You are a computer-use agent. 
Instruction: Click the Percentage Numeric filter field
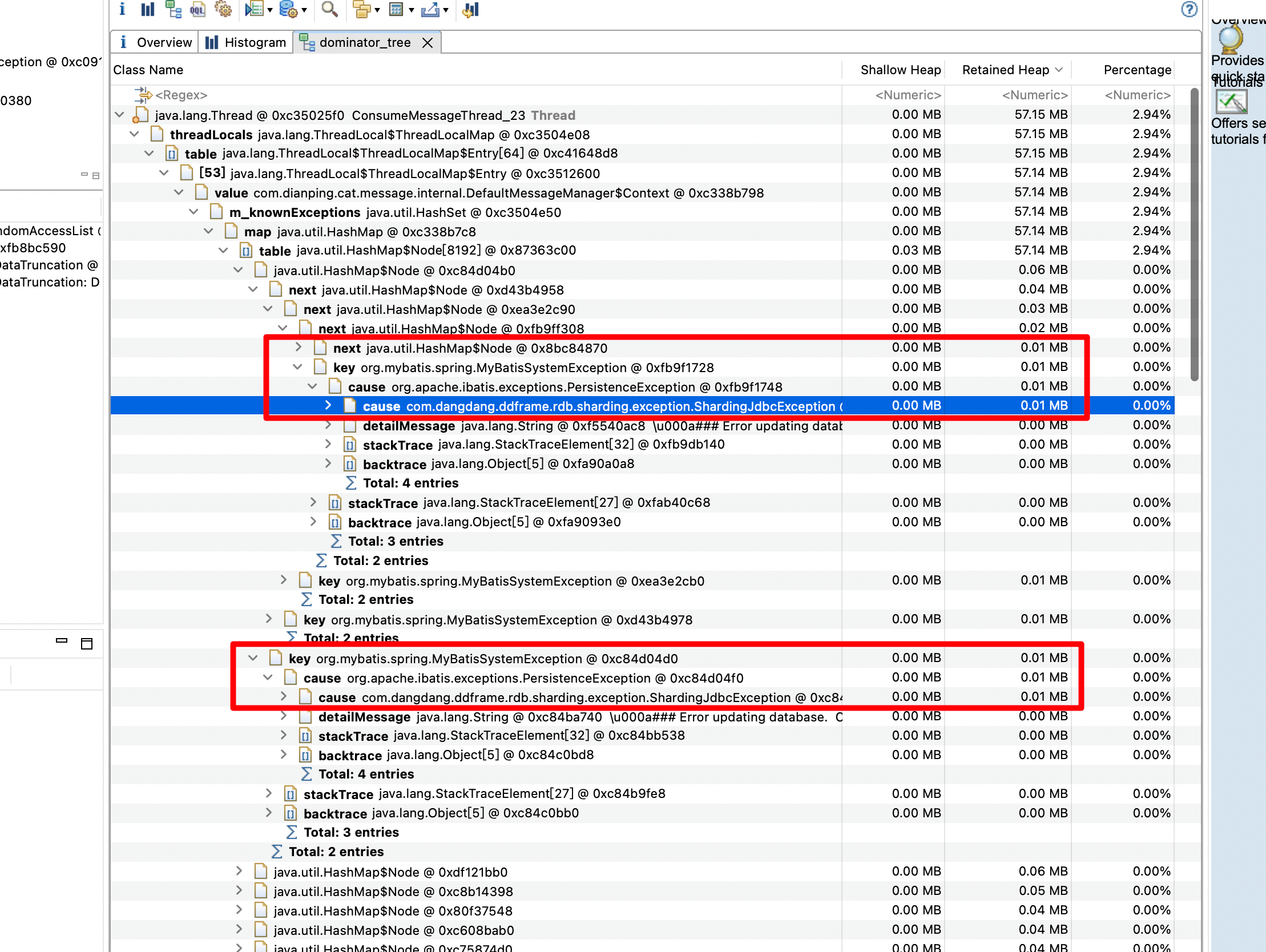point(1123,95)
